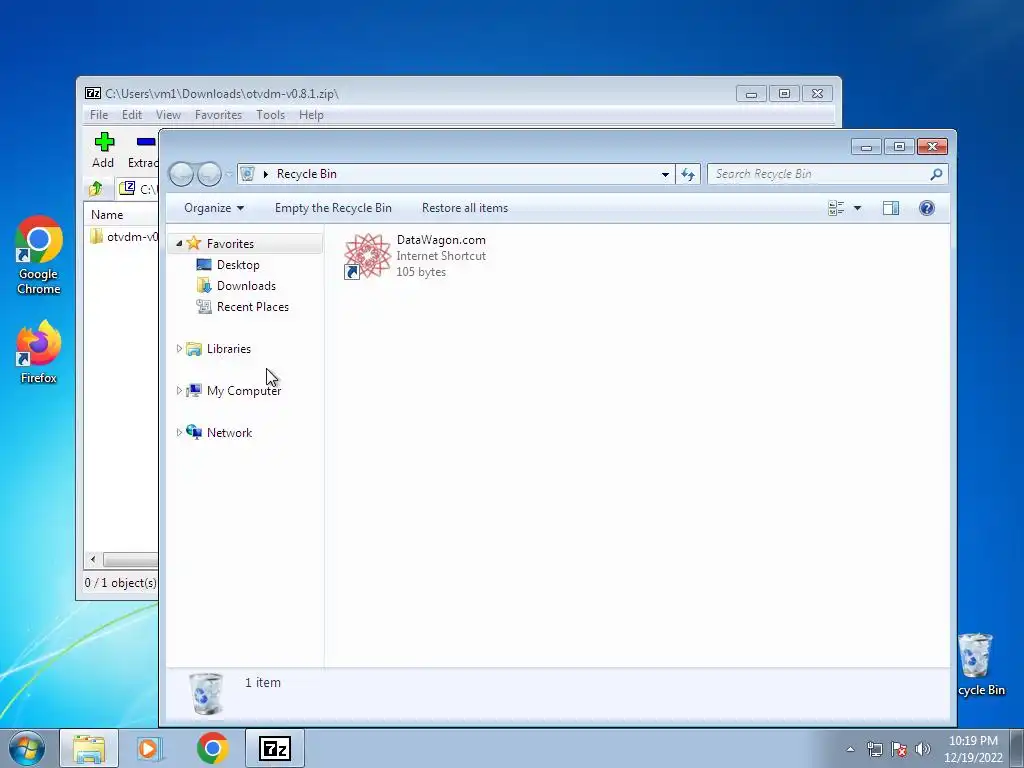The height and width of the screenshot is (768, 1024).
Task: Open Firefox desktop shortcut
Action: (x=39, y=351)
